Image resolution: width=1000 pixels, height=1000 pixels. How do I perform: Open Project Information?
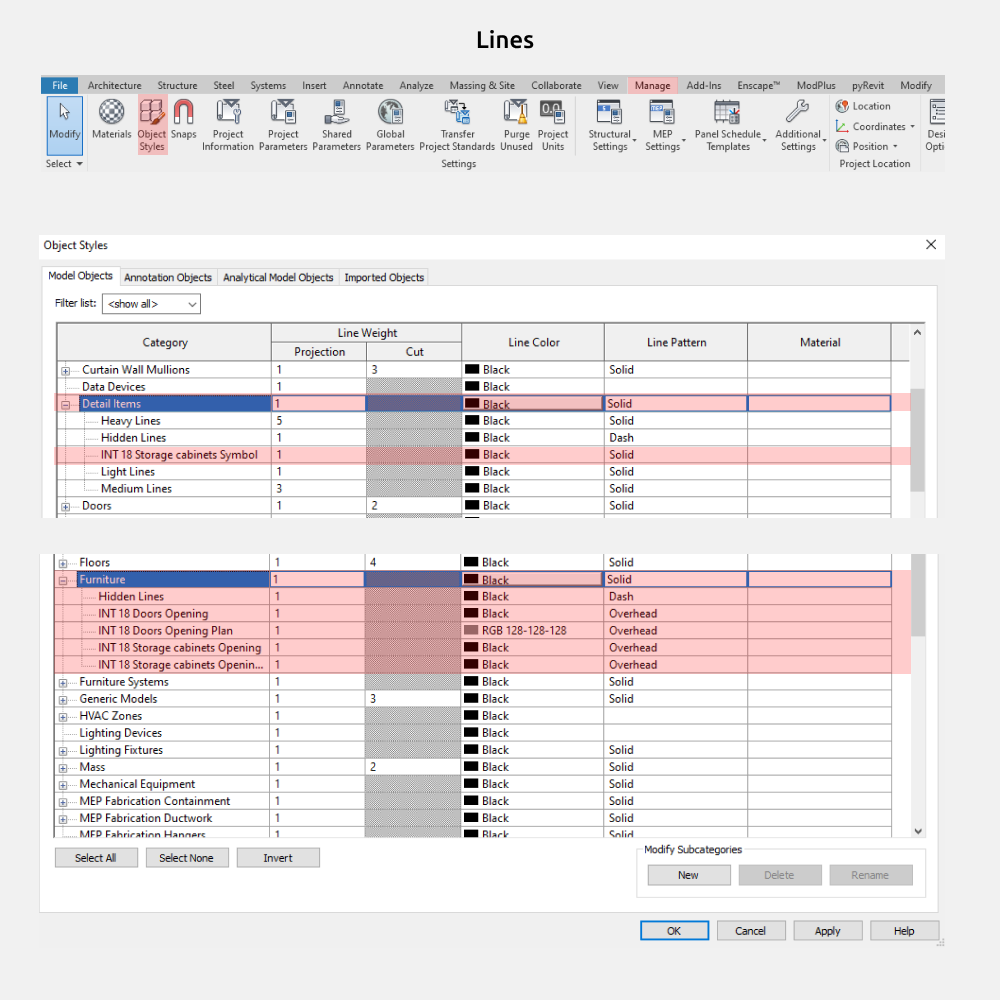[228, 125]
